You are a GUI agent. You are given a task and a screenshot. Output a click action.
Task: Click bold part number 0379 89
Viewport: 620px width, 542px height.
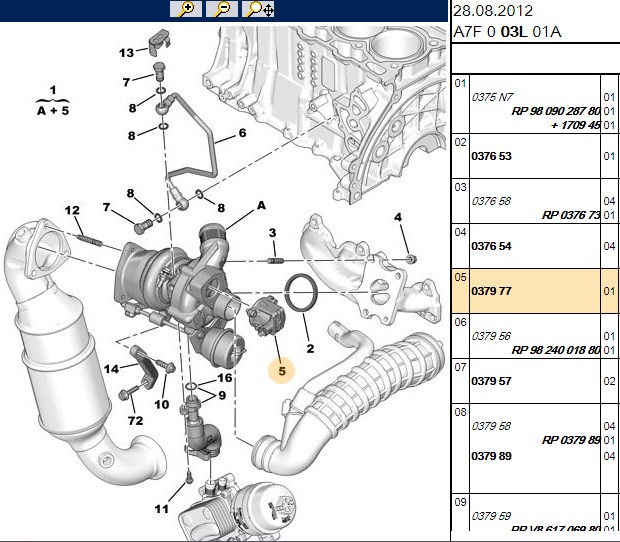click(491, 456)
